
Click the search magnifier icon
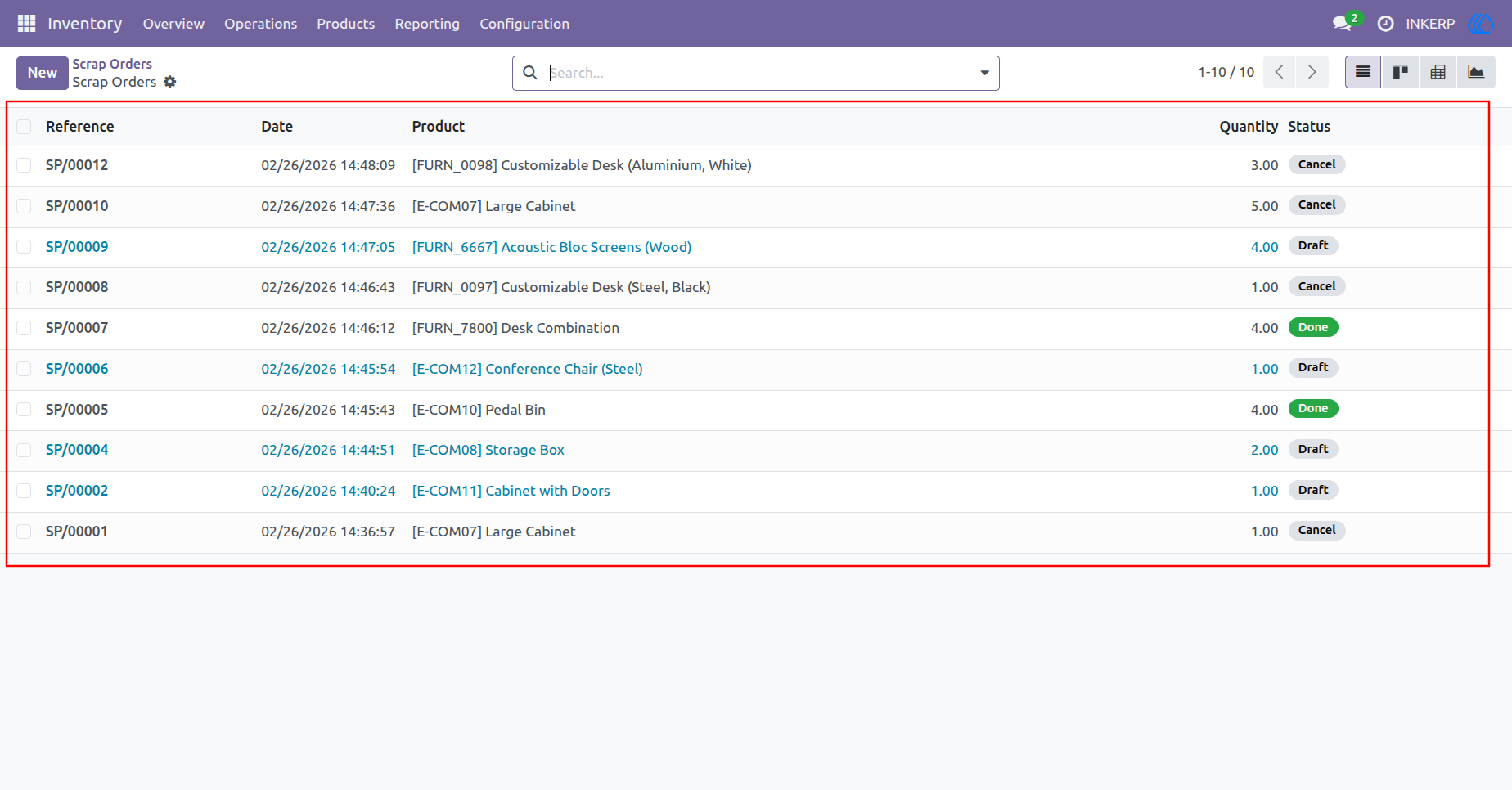pos(530,73)
